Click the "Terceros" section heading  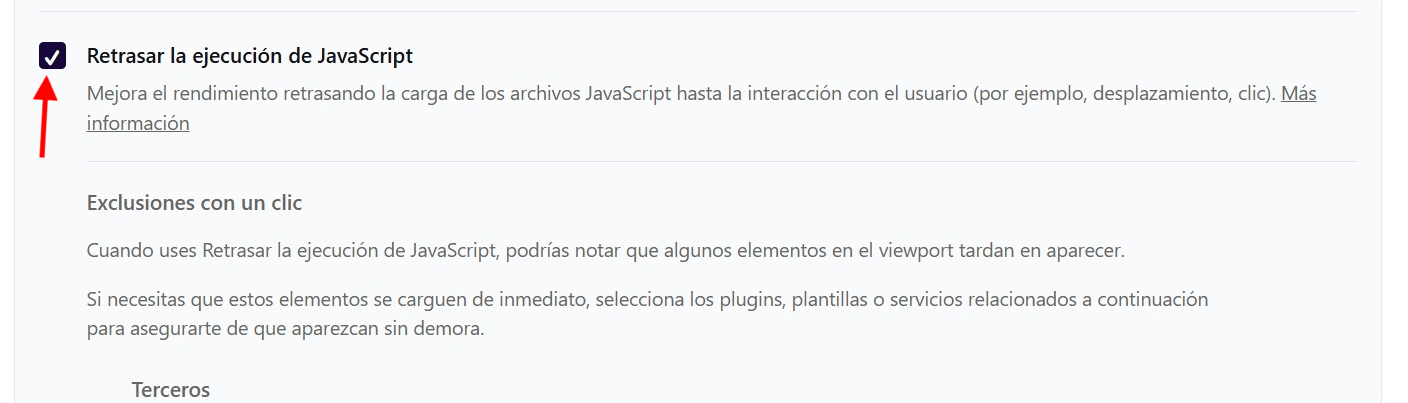tap(171, 389)
